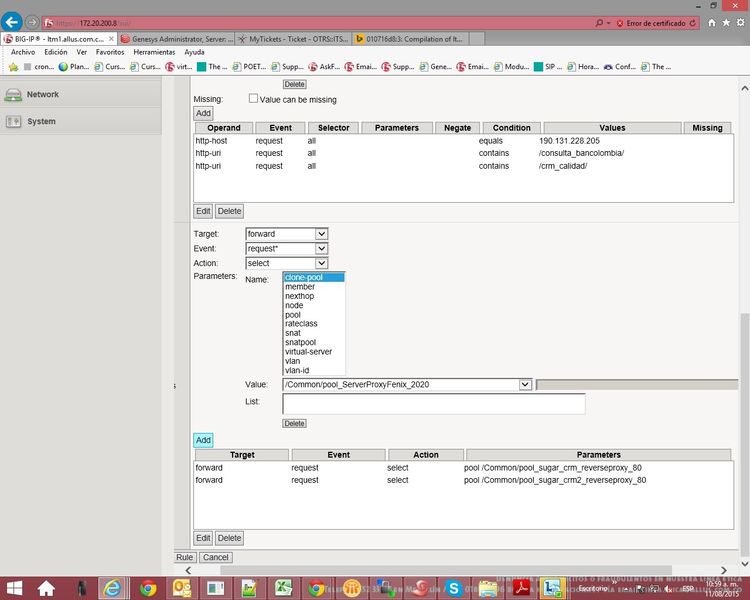Click the browser back arrow button
Screen dimensions: 750x600
[13, 21]
